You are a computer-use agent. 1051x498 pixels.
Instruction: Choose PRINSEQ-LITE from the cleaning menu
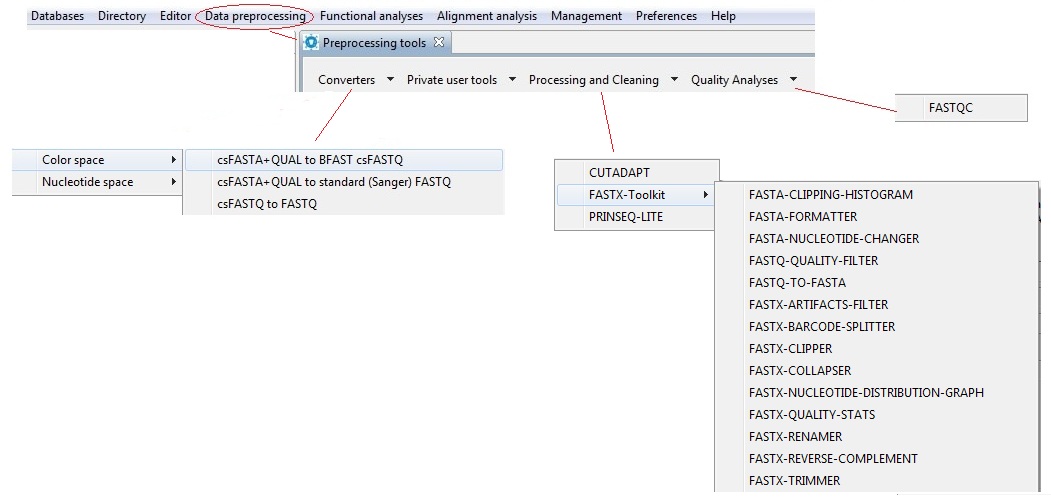coord(626,216)
